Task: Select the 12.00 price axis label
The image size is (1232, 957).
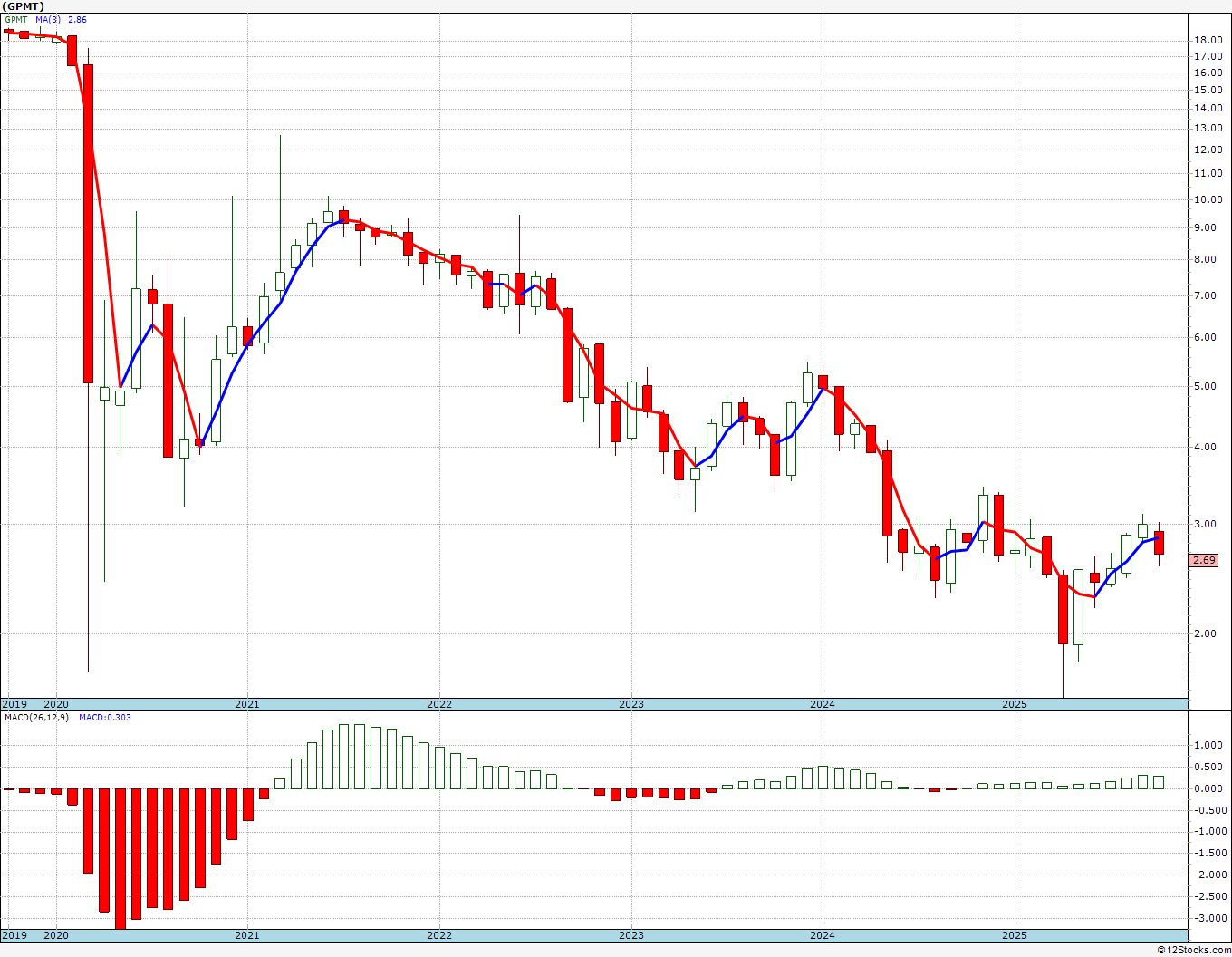Action: pyautogui.click(x=1208, y=150)
